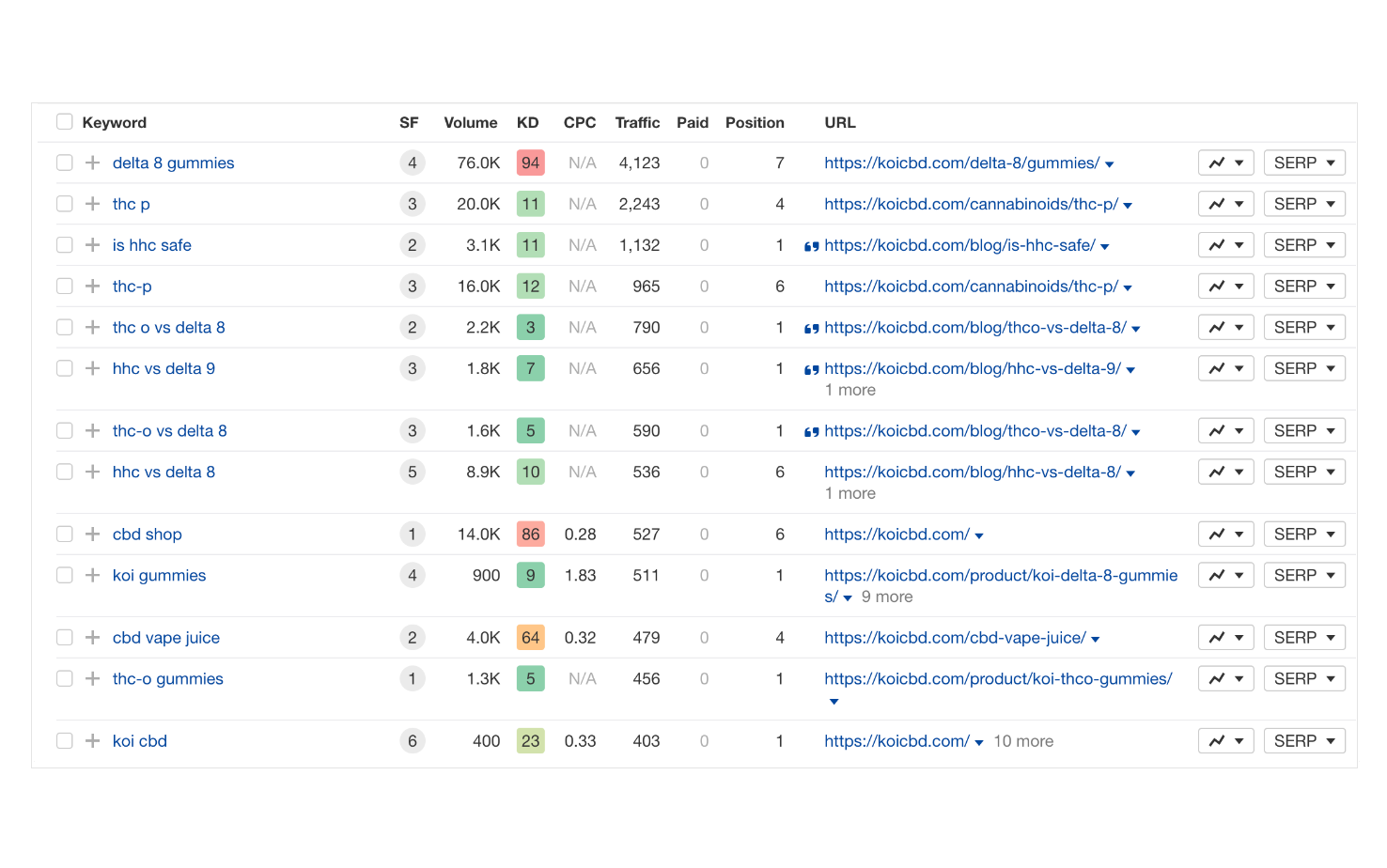Open the 'delta 8 gummies' keyword link
The image size is (1387, 868).
[174, 163]
